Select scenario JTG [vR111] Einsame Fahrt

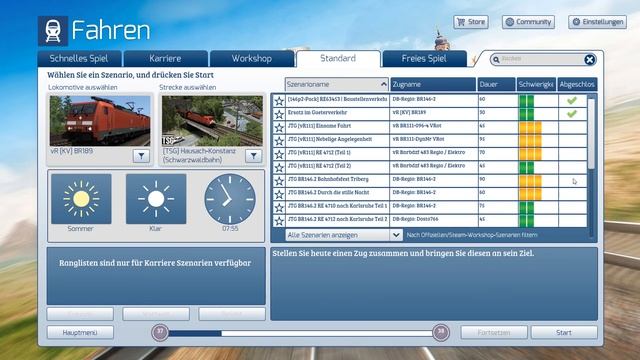pos(430,127)
